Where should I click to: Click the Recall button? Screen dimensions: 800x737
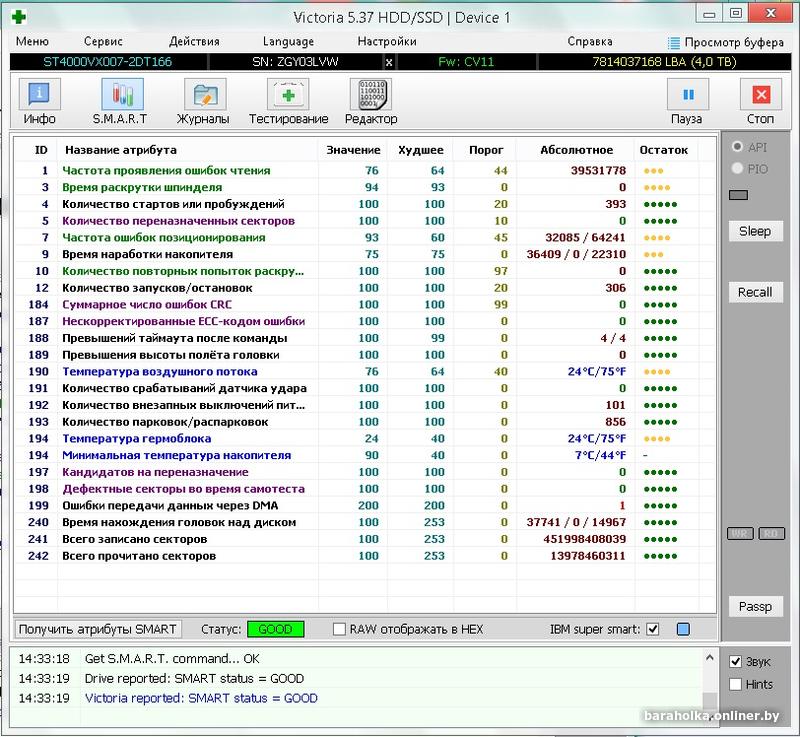coord(755,292)
